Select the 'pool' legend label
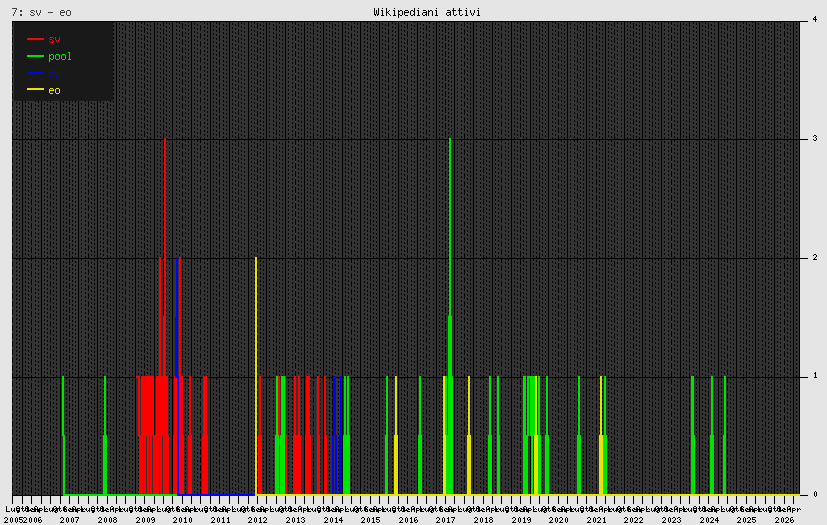 coord(60,56)
